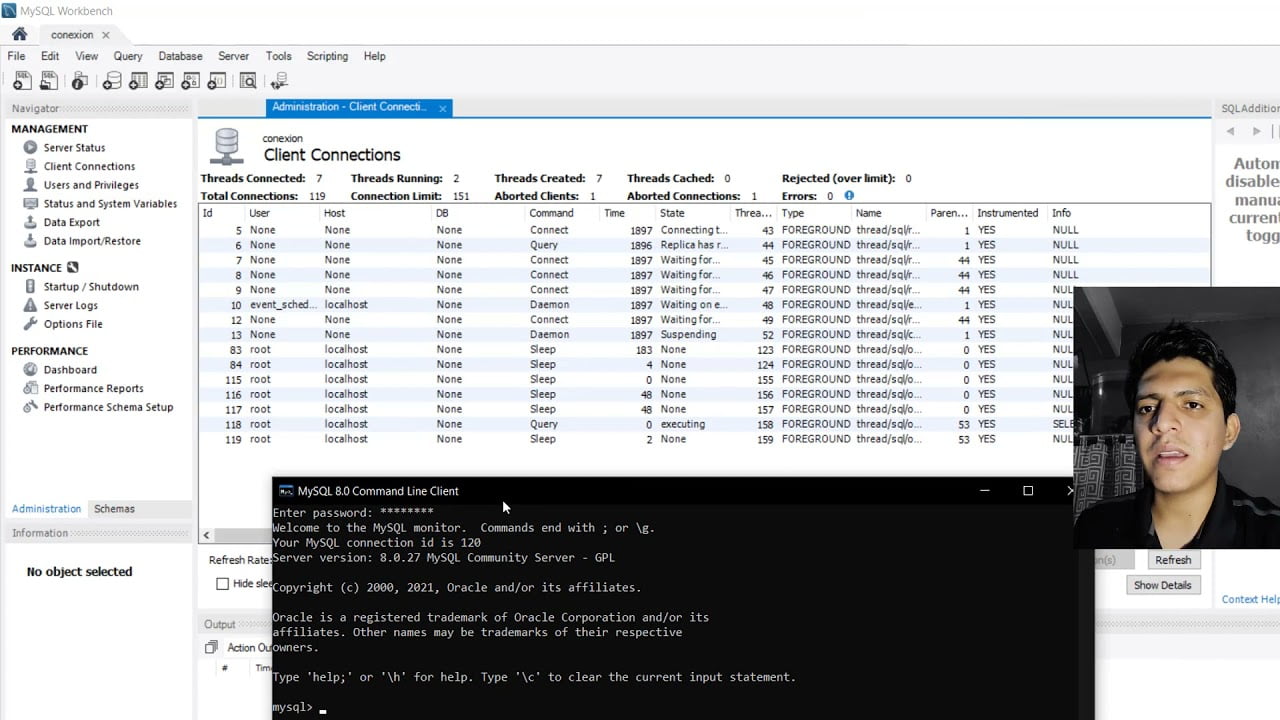Switch to the conexion connection tab

(72, 35)
